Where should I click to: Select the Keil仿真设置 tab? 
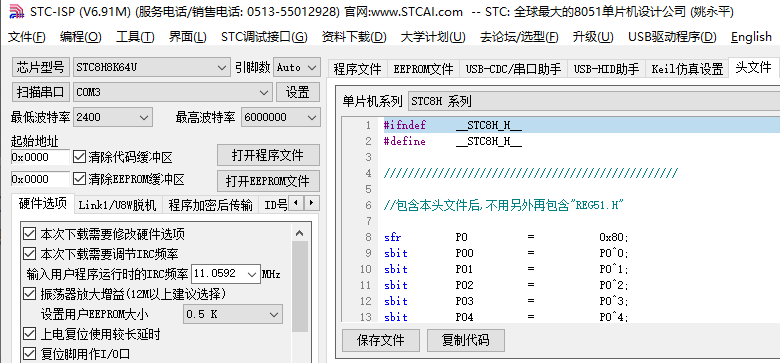[x=687, y=69]
